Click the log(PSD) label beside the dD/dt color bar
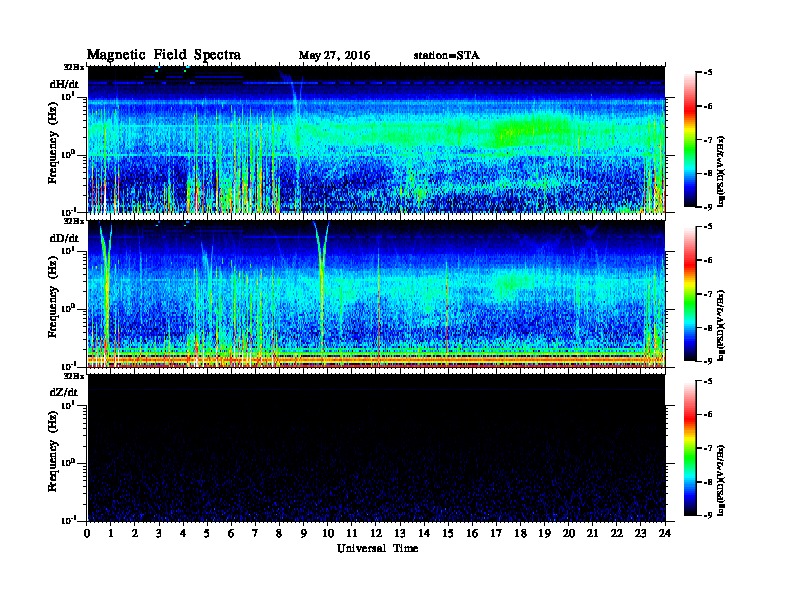Screen dimensions: 792x612 (721, 325)
